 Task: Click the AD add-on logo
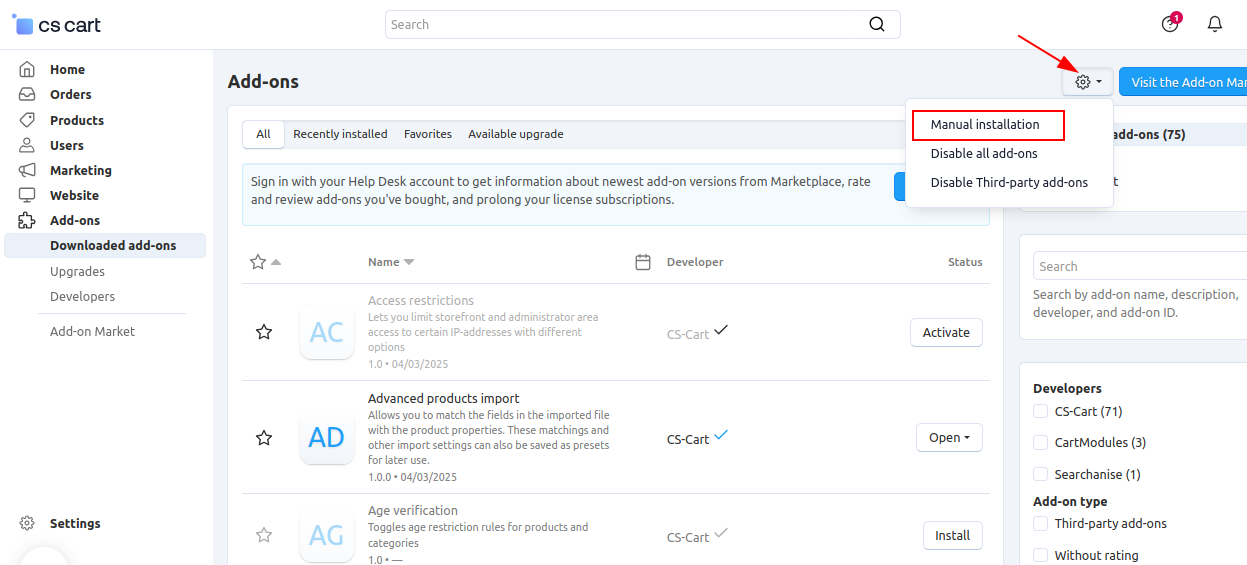click(327, 437)
